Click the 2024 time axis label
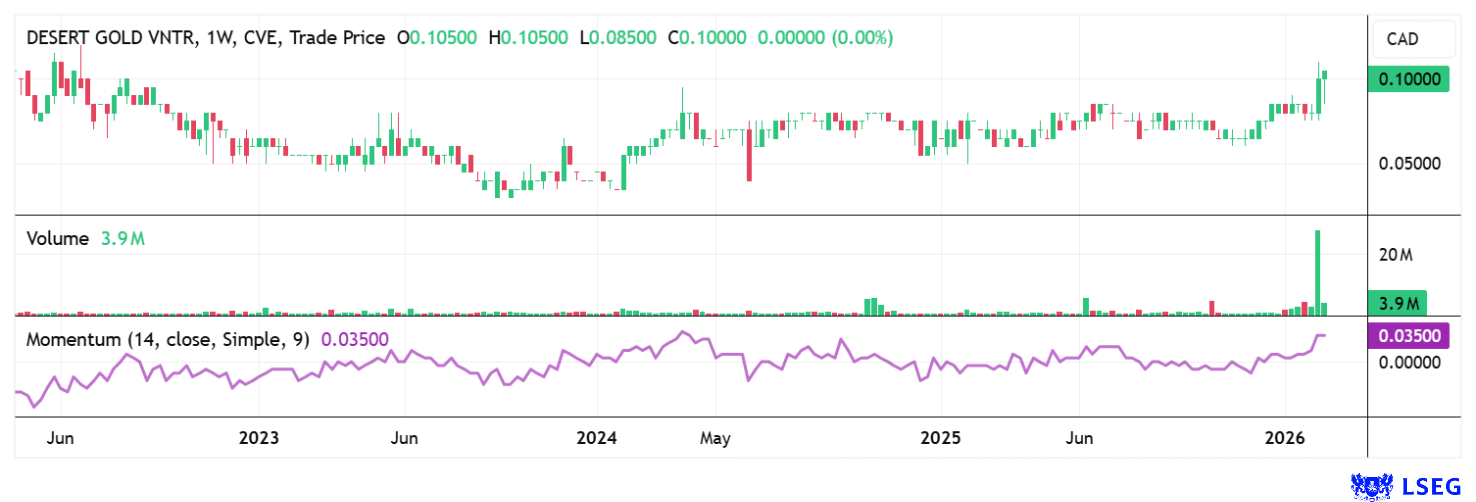Viewport: 1476px width, 502px height. tap(596, 438)
